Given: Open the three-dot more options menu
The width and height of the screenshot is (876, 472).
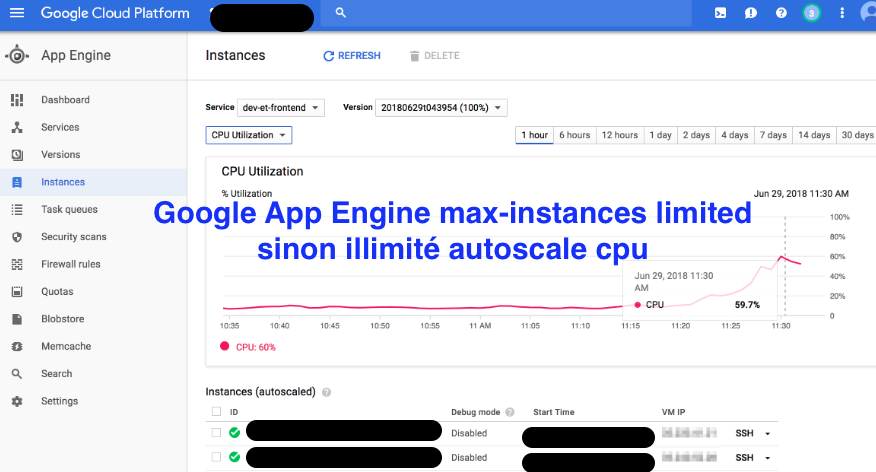Looking at the screenshot, I should [842, 12].
